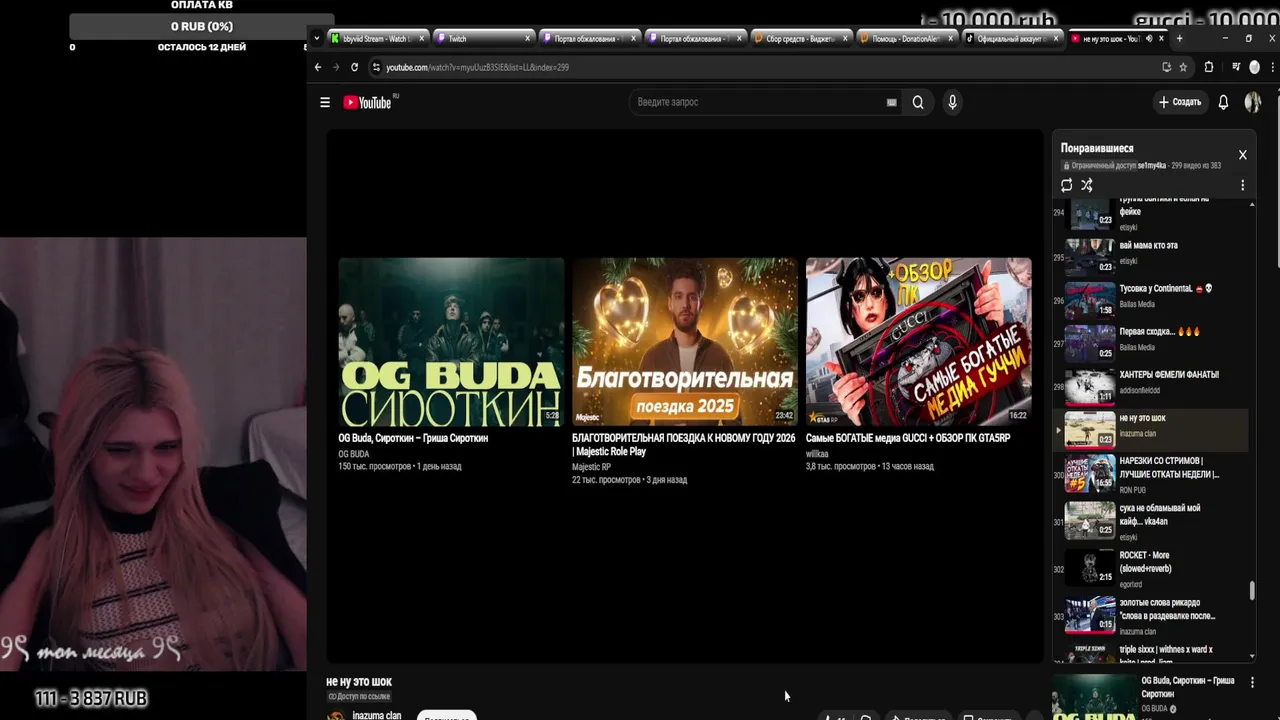
Task: Go back with the browser back arrow
Action: tap(318, 67)
